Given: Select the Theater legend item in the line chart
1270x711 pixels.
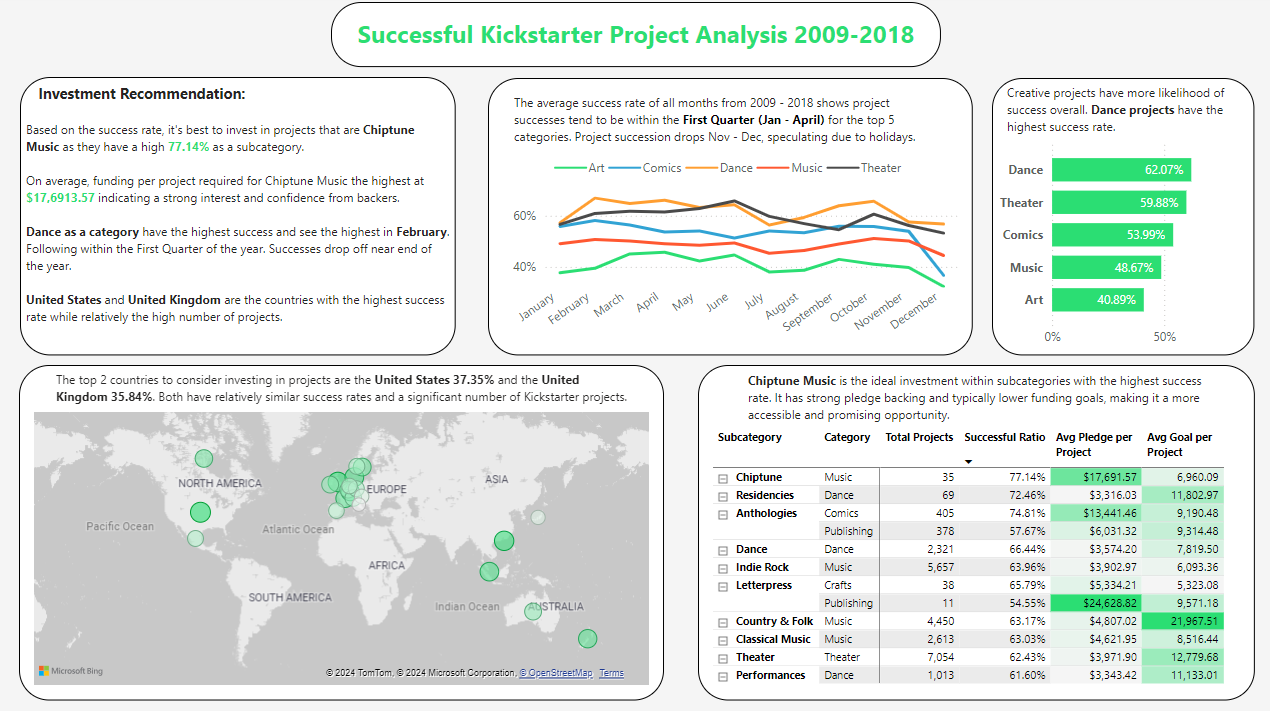Looking at the screenshot, I should point(863,168).
